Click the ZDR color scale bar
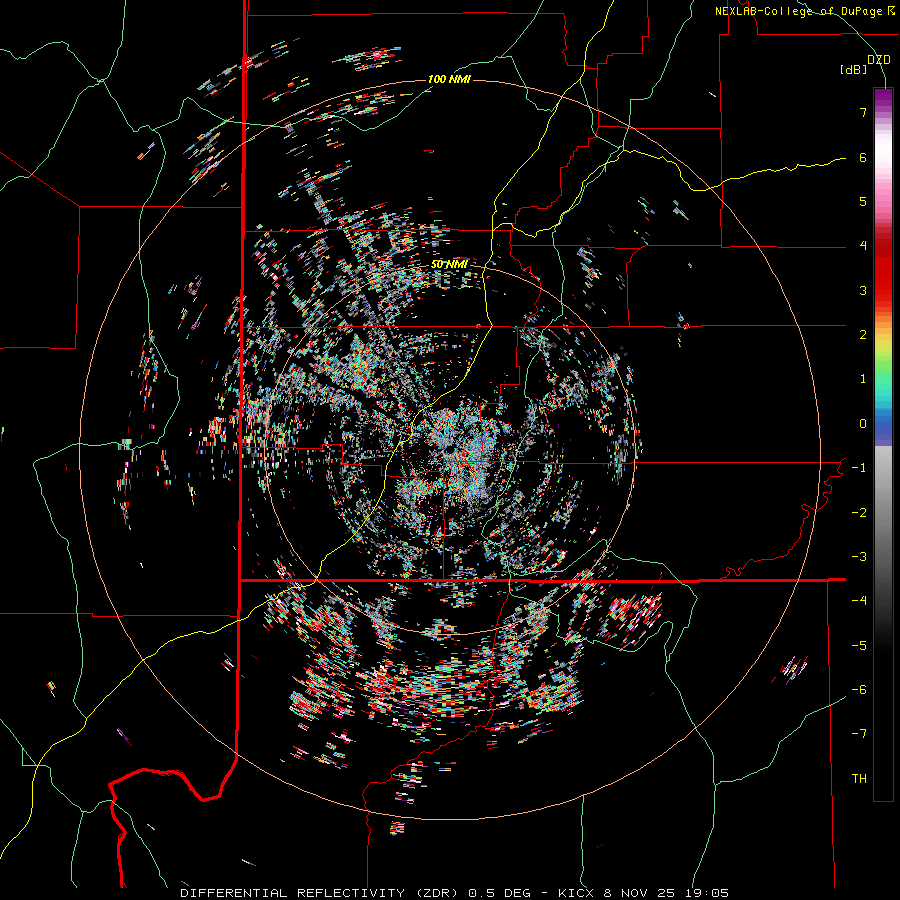This screenshot has width=900, height=900. click(883, 444)
